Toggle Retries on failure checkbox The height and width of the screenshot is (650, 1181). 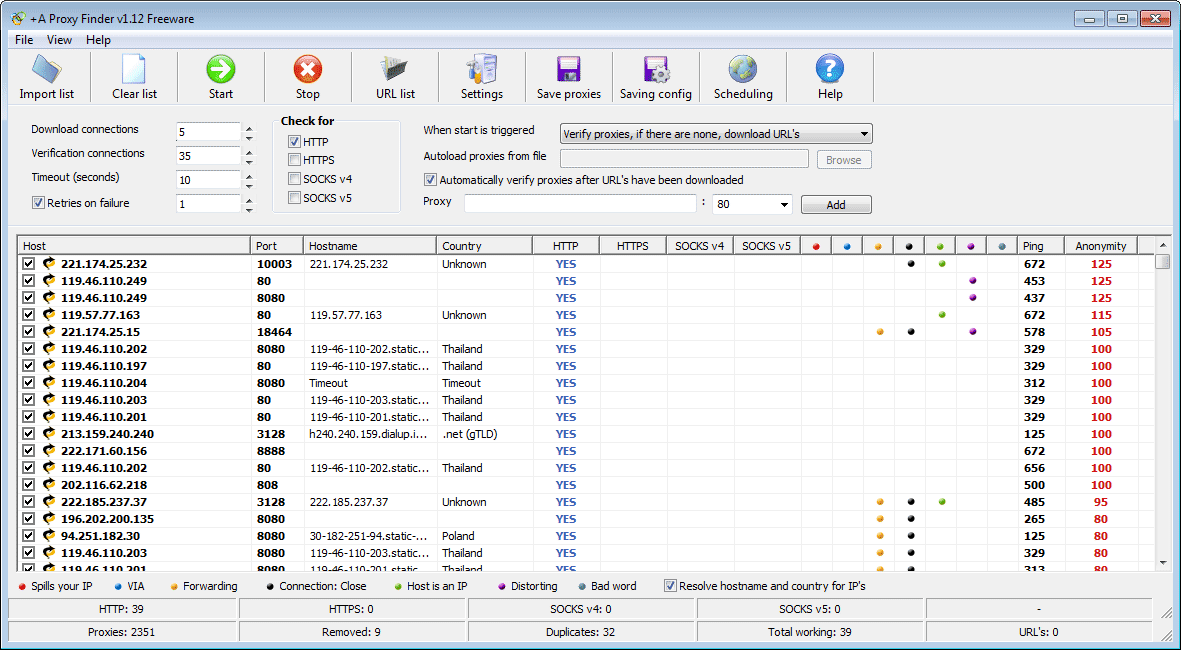pos(38,203)
